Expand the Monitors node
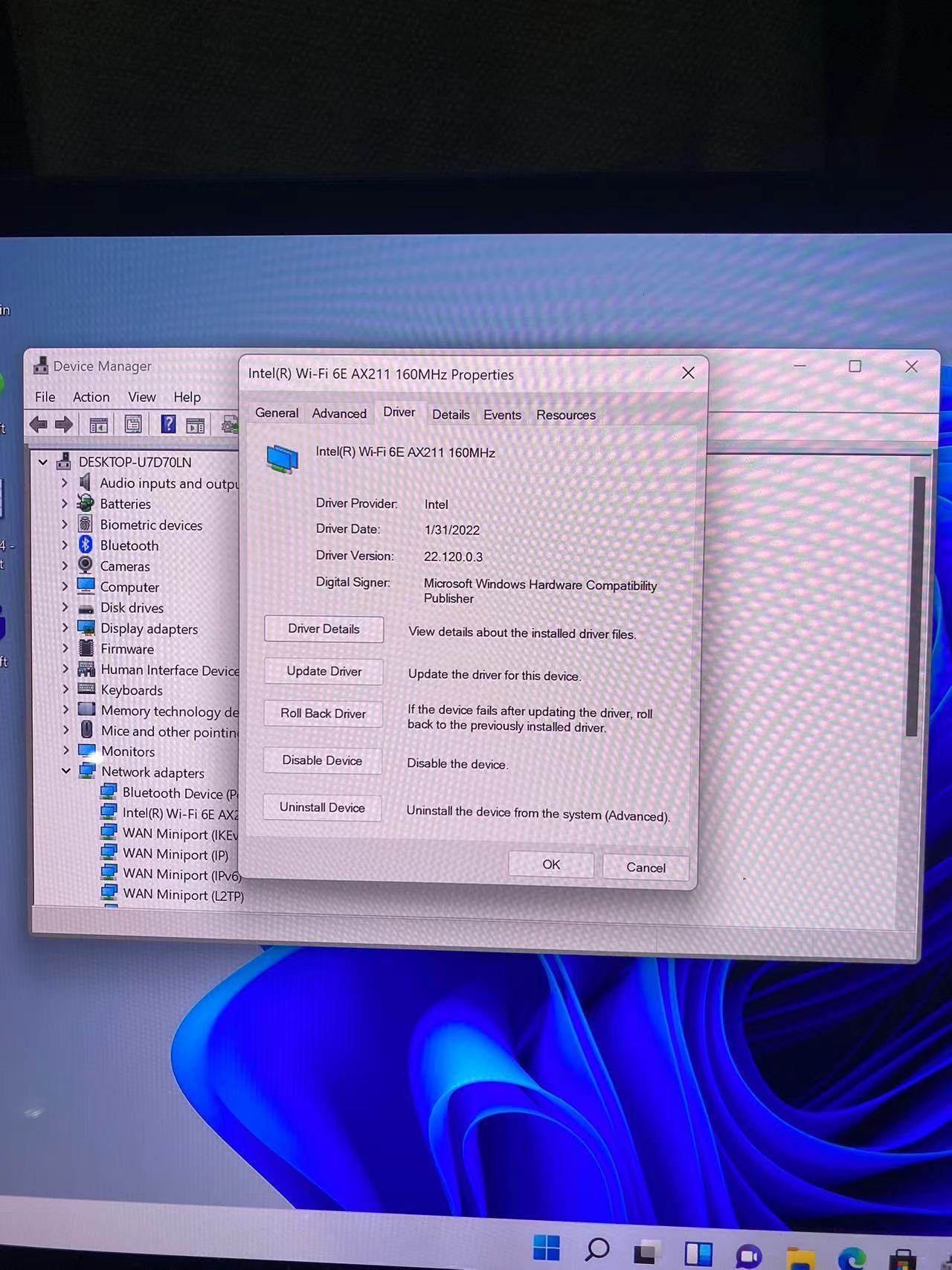The image size is (952, 1270). point(65,751)
